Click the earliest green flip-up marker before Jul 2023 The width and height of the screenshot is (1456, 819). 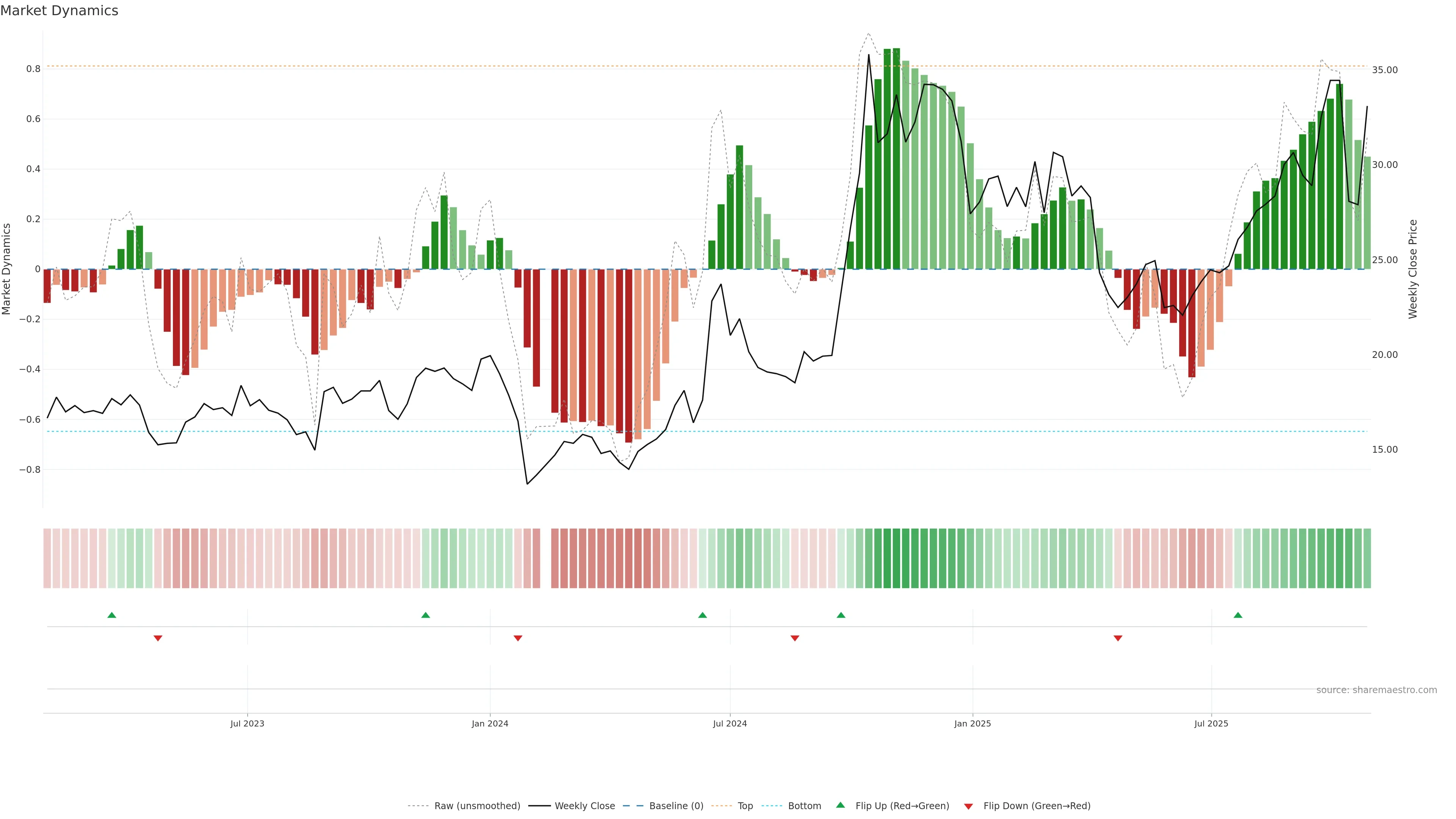click(112, 615)
